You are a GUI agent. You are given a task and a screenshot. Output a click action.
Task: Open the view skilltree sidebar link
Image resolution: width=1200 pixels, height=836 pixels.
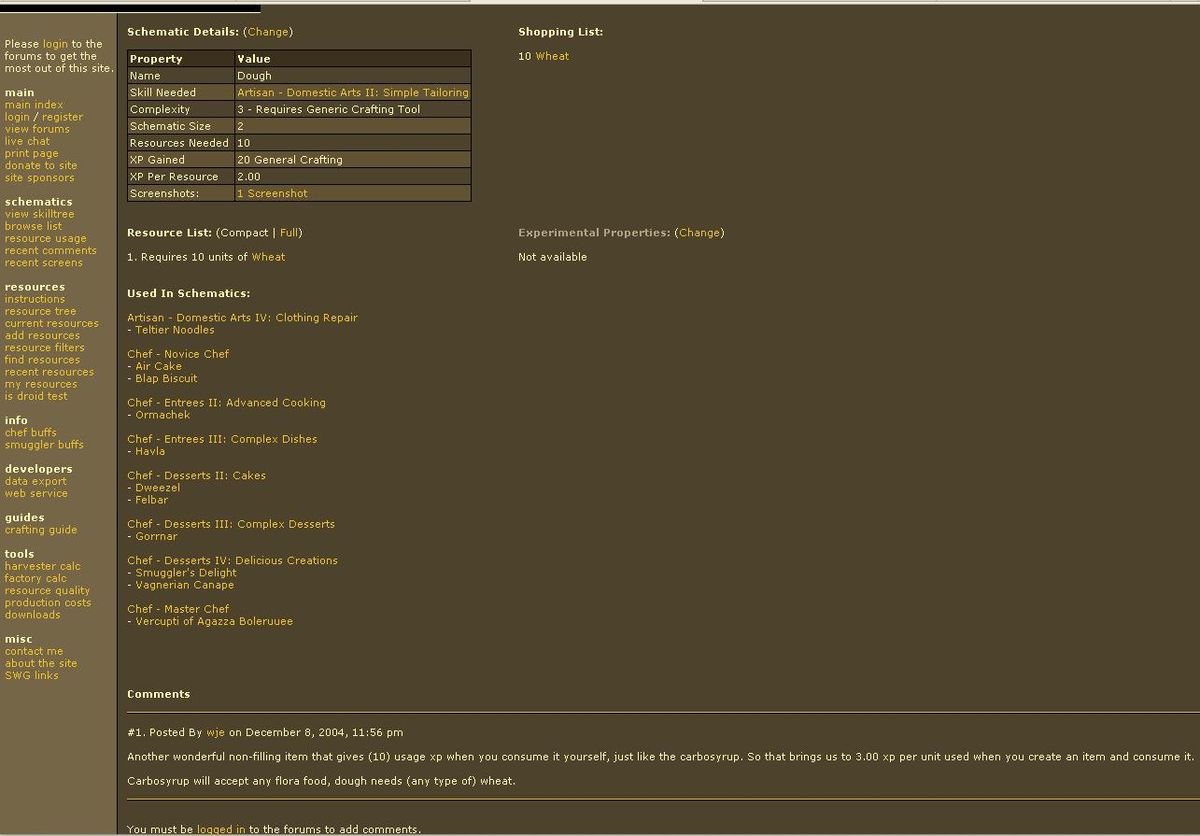(39, 214)
